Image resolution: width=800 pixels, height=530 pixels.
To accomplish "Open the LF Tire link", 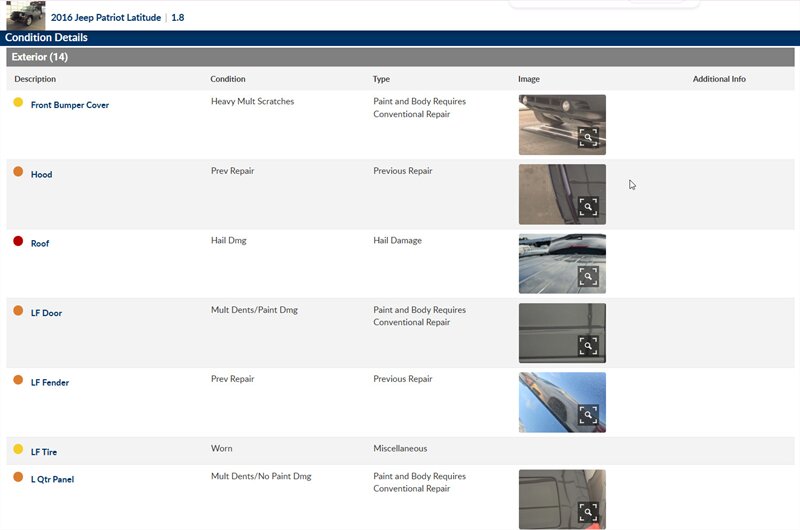I will 44,452.
